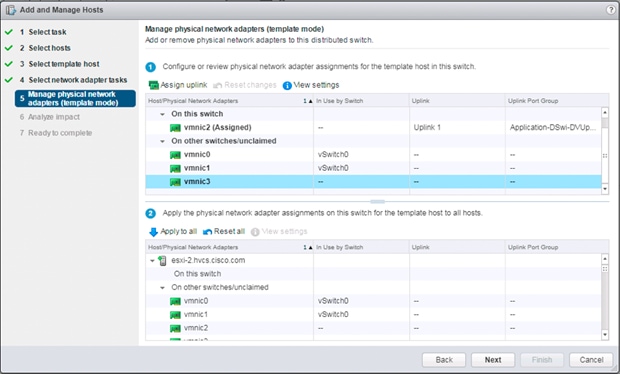Click the upper table vmnic1 adapter icon
This screenshot has width=620, height=374.
(x=175, y=168)
